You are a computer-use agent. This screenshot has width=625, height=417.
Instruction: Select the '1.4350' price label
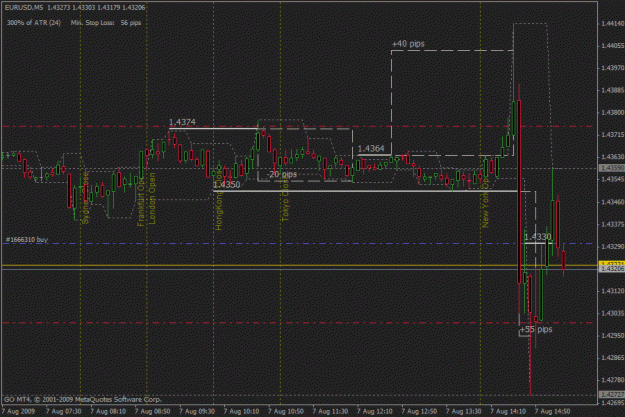(227, 185)
